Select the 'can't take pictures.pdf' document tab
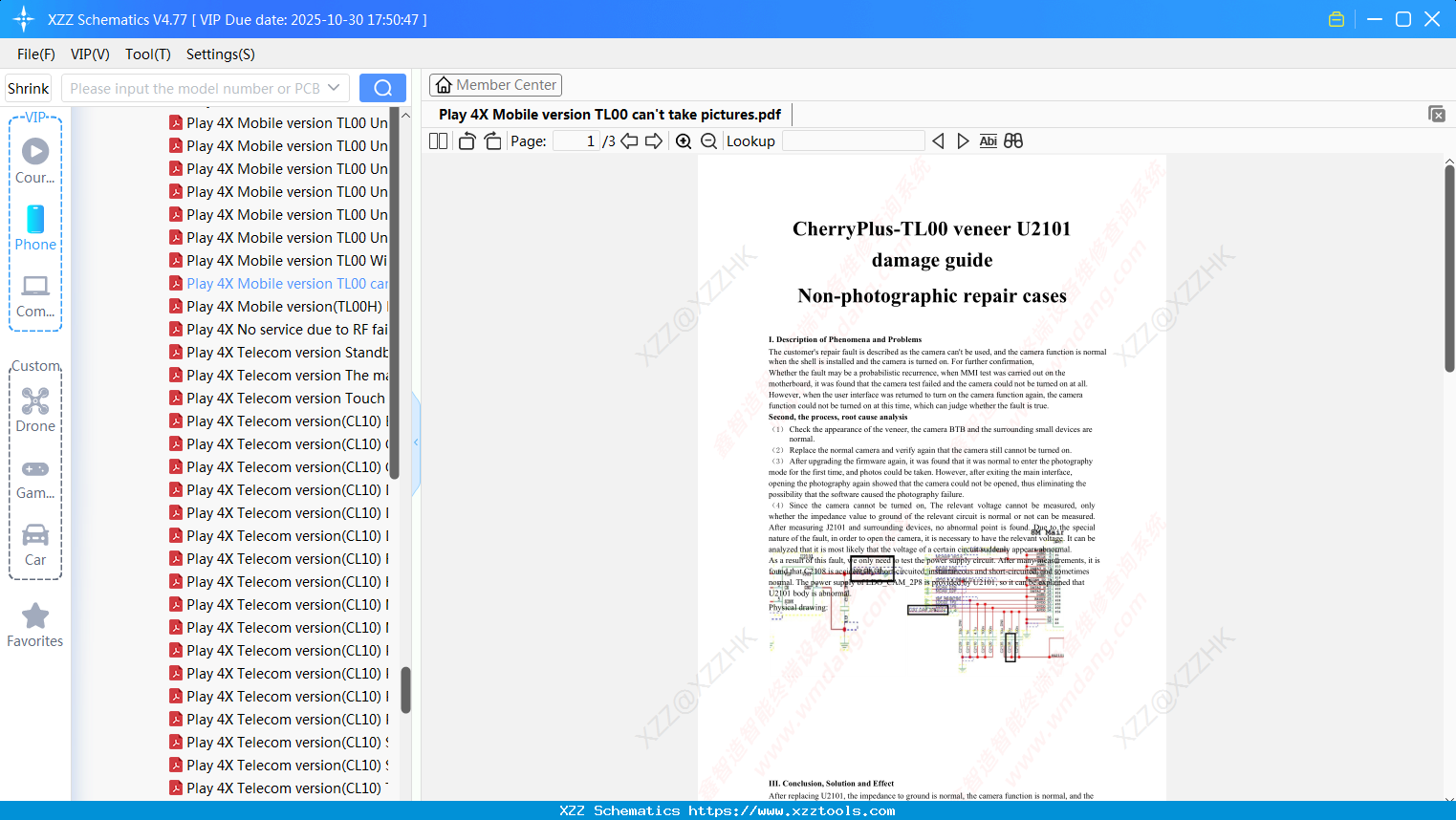 point(610,115)
